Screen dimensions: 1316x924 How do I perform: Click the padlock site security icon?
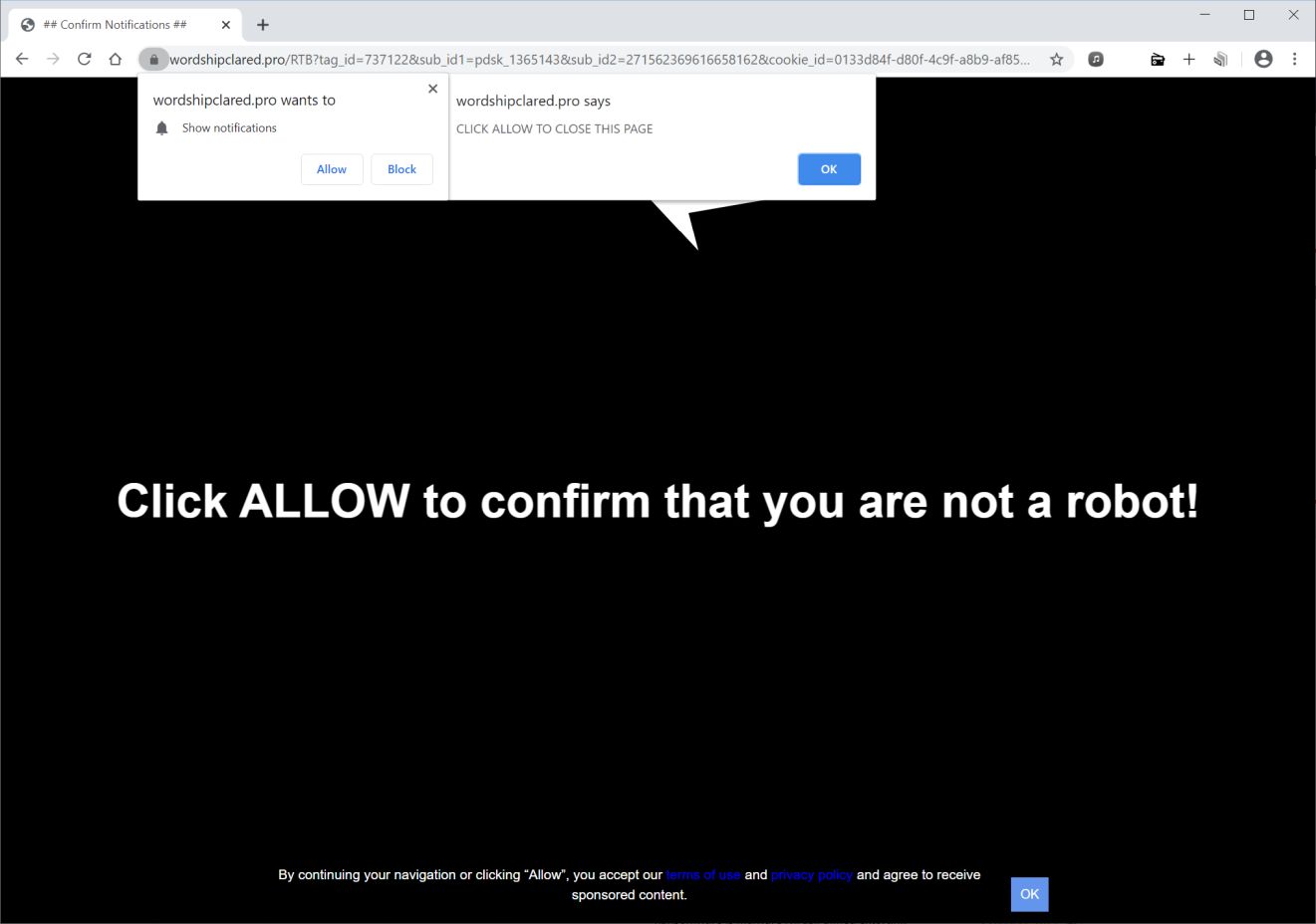click(153, 59)
